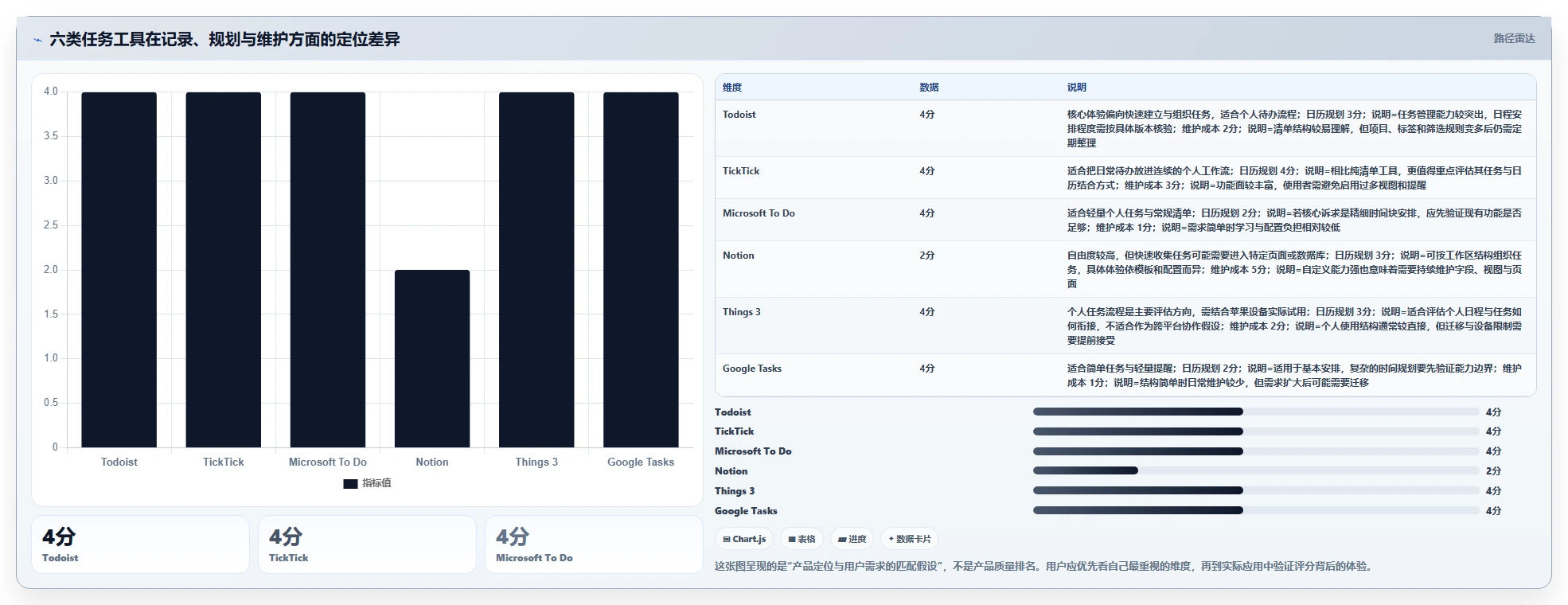Click the Notion x-axis label
The height and width of the screenshot is (605, 1568).
[x=432, y=462]
